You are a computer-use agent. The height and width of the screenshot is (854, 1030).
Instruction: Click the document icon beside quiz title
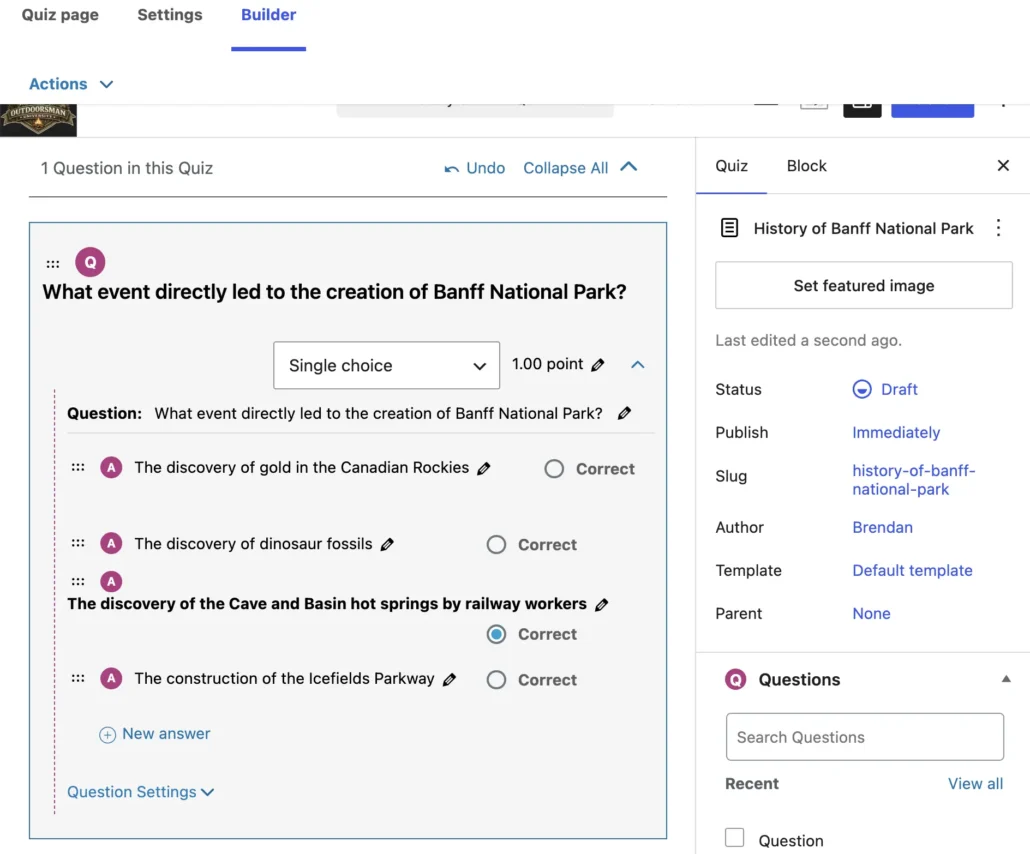[729, 228]
